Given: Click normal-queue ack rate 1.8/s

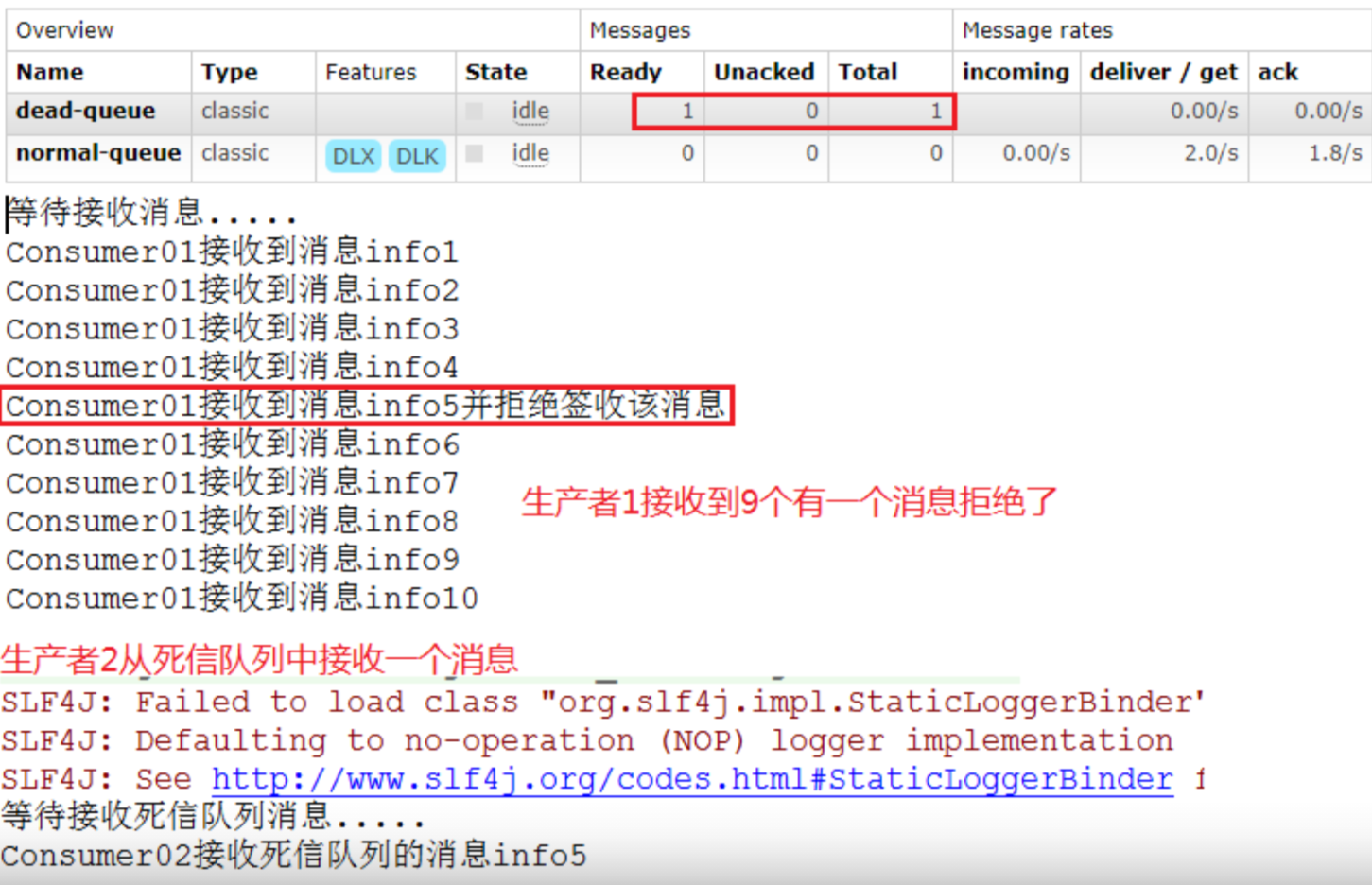Looking at the screenshot, I should (x=1335, y=153).
